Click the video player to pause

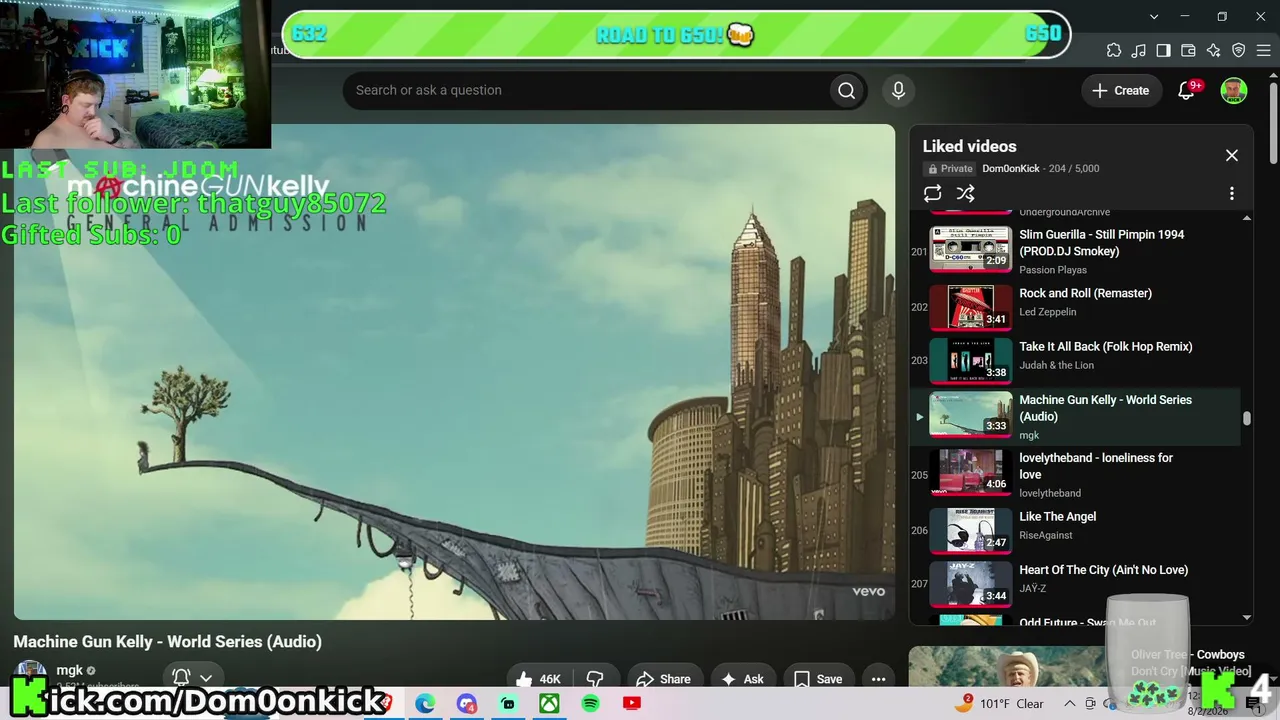coord(454,372)
